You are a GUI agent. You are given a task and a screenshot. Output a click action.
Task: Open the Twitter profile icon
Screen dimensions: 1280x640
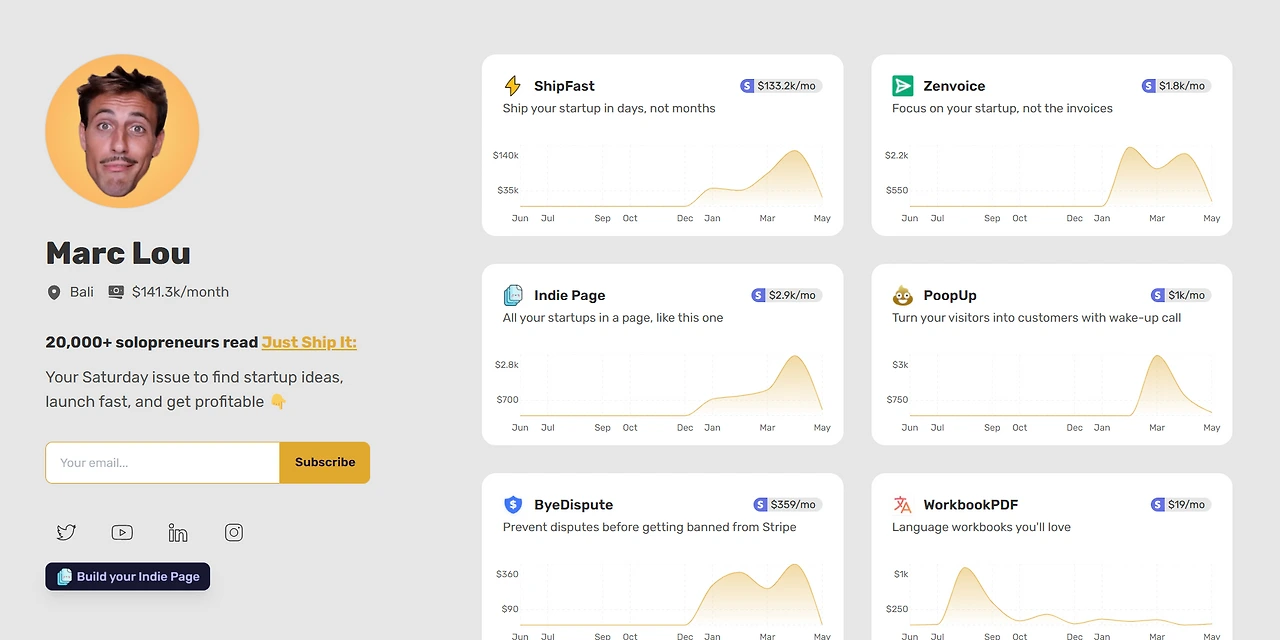pyautogui.click(x=66, y=533)
